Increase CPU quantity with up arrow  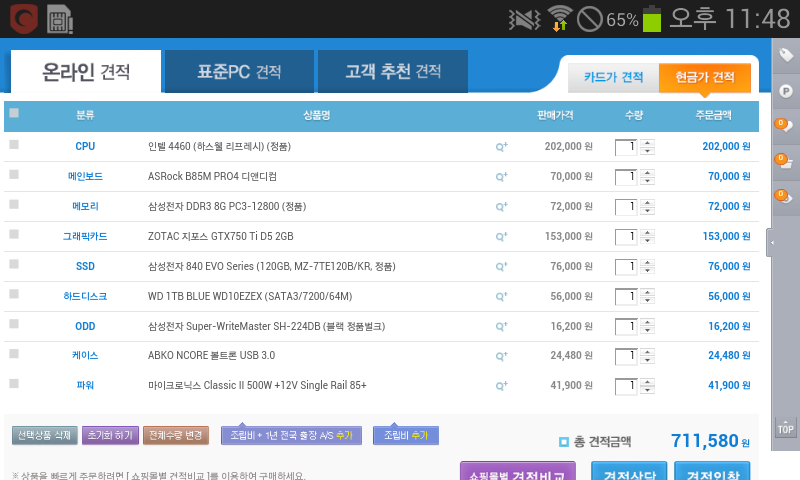[647, 143]
